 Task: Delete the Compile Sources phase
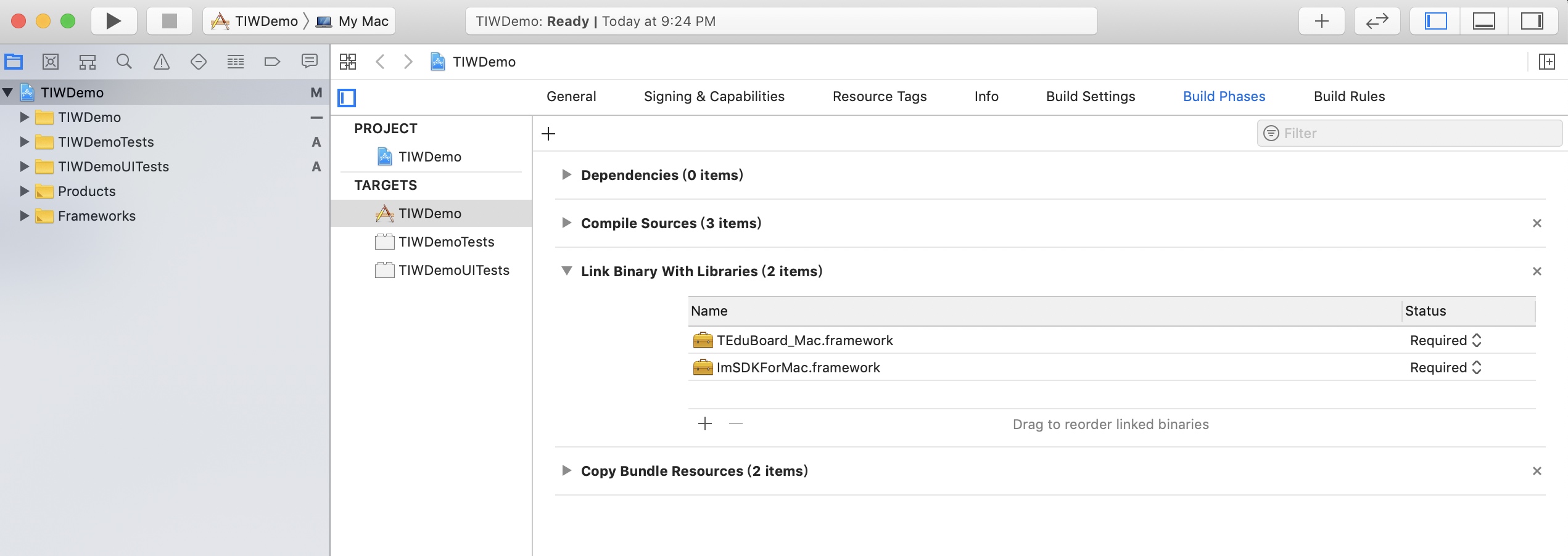1537,223
